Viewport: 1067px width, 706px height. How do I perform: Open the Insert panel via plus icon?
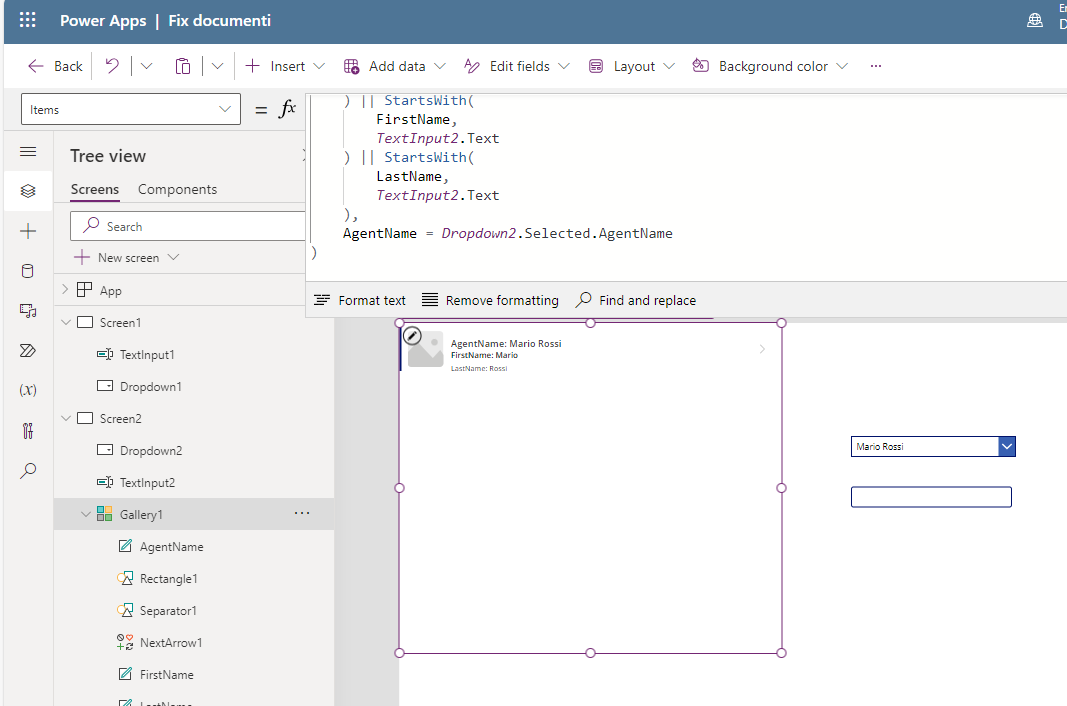pos(27,231)
